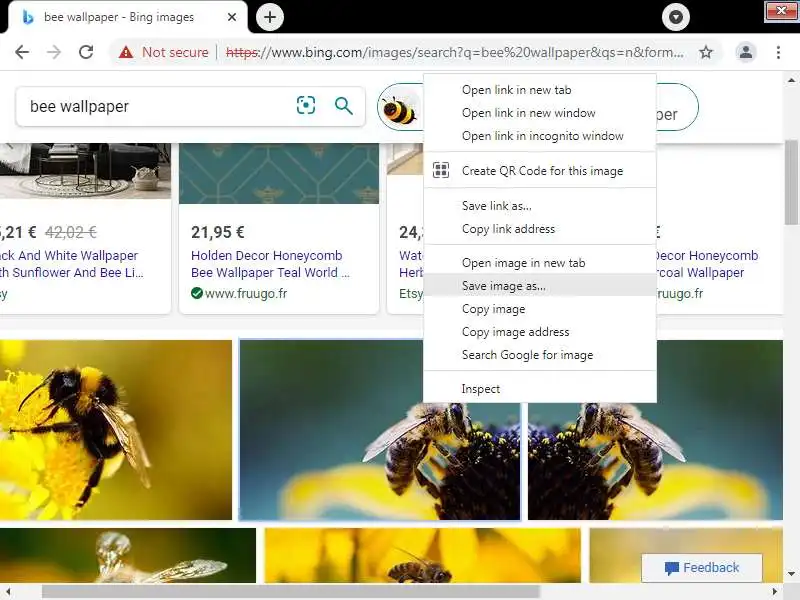Screen dimensions: 800x600
Task: Click the Not secure warning icon
Action: pos(126,52)
